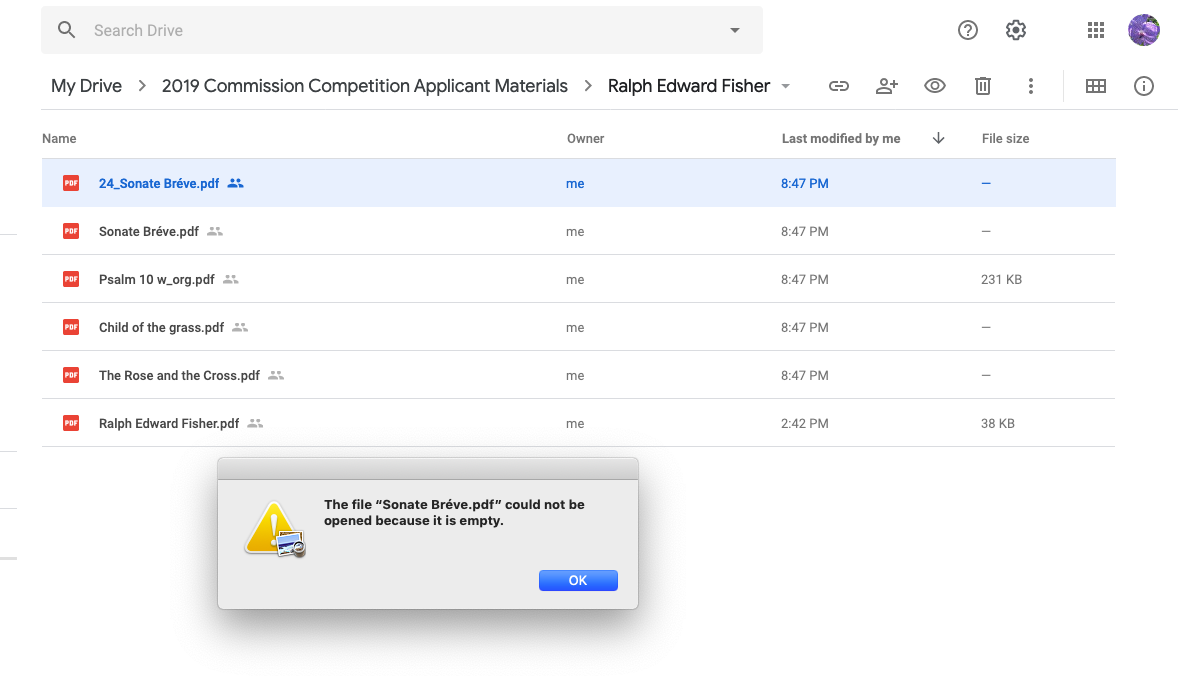
Task: Click the Drive settings gear icon
Action: coord(1015,30)
